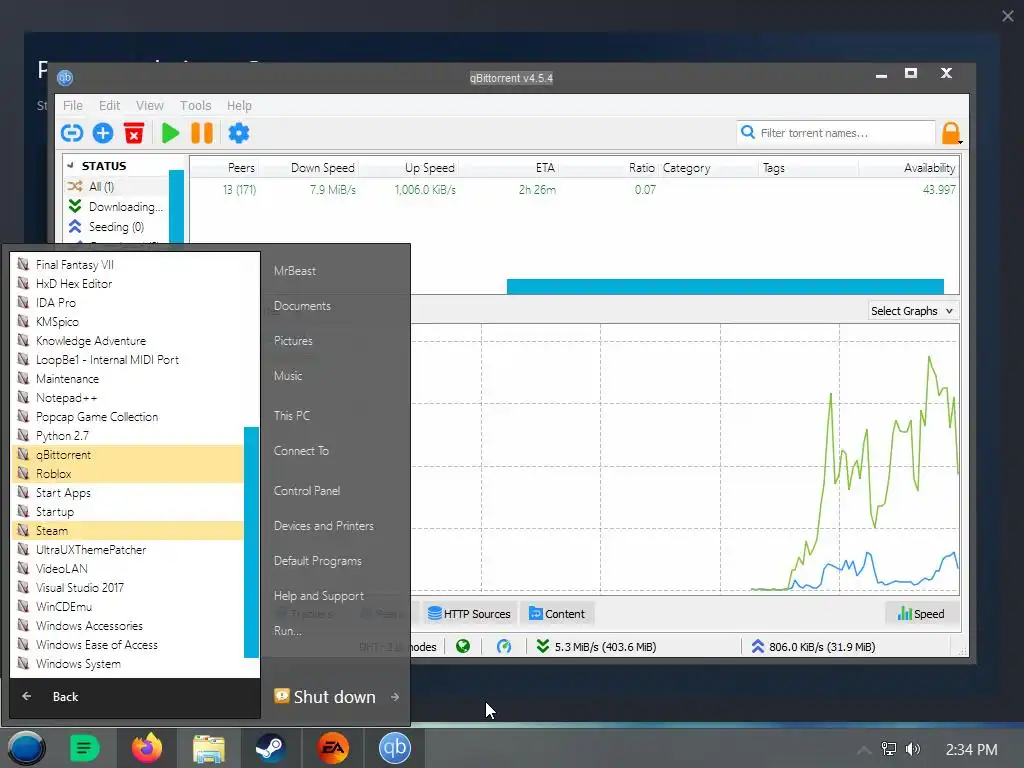
Task: Click the Add Torrent File plus icon
Action: coord(103,133)
